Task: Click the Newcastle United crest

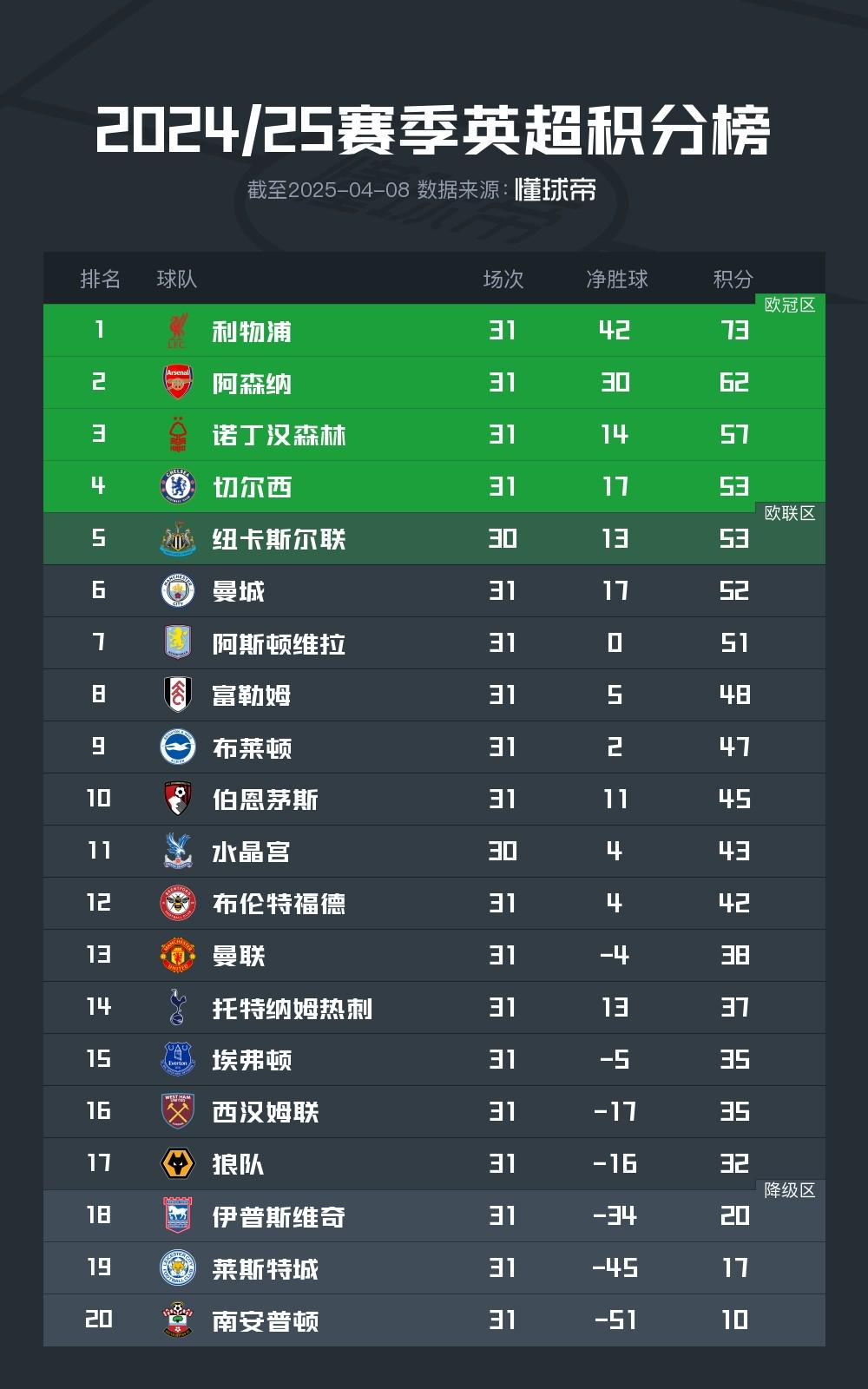Action: 178,539
